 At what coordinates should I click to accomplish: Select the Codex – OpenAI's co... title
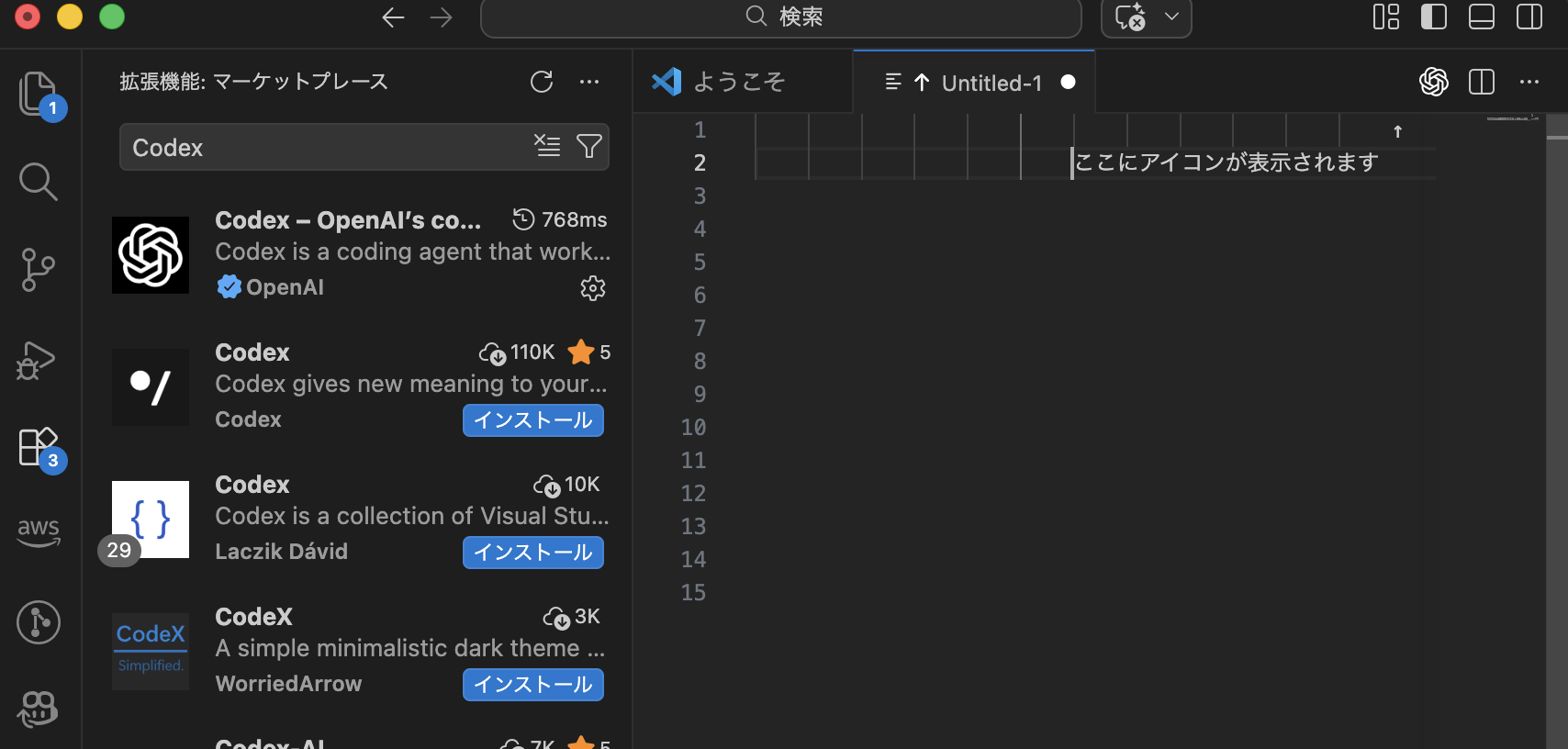[348, 220]
